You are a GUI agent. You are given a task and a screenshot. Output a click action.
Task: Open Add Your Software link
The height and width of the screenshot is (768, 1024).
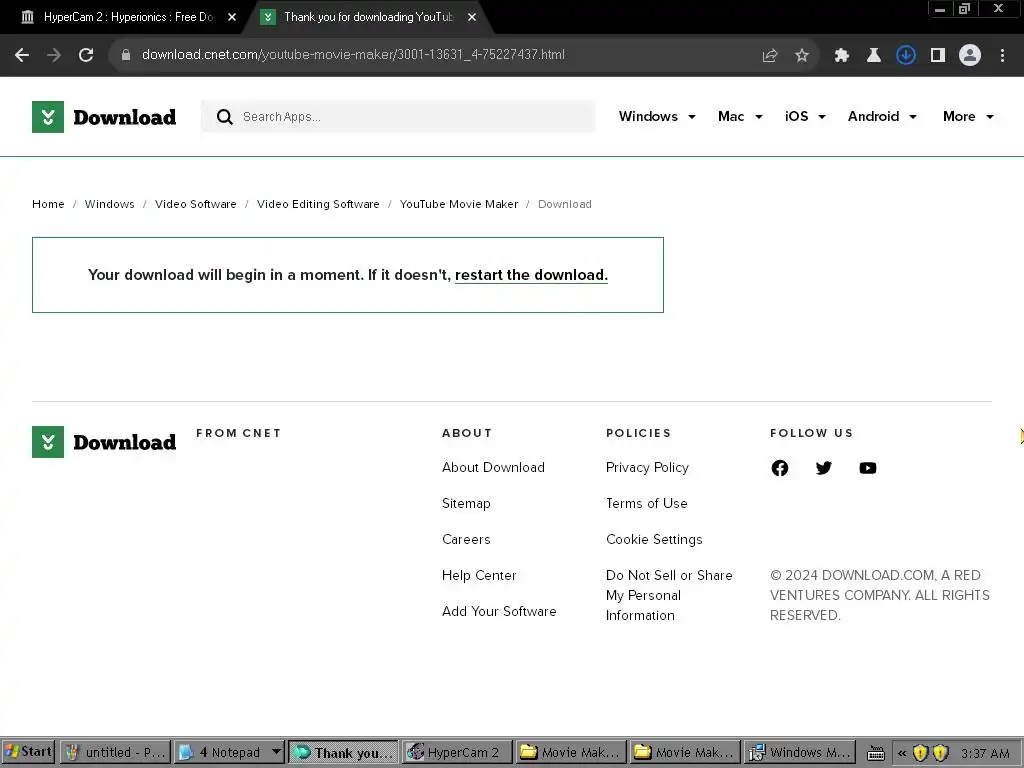tap(499, 611)
